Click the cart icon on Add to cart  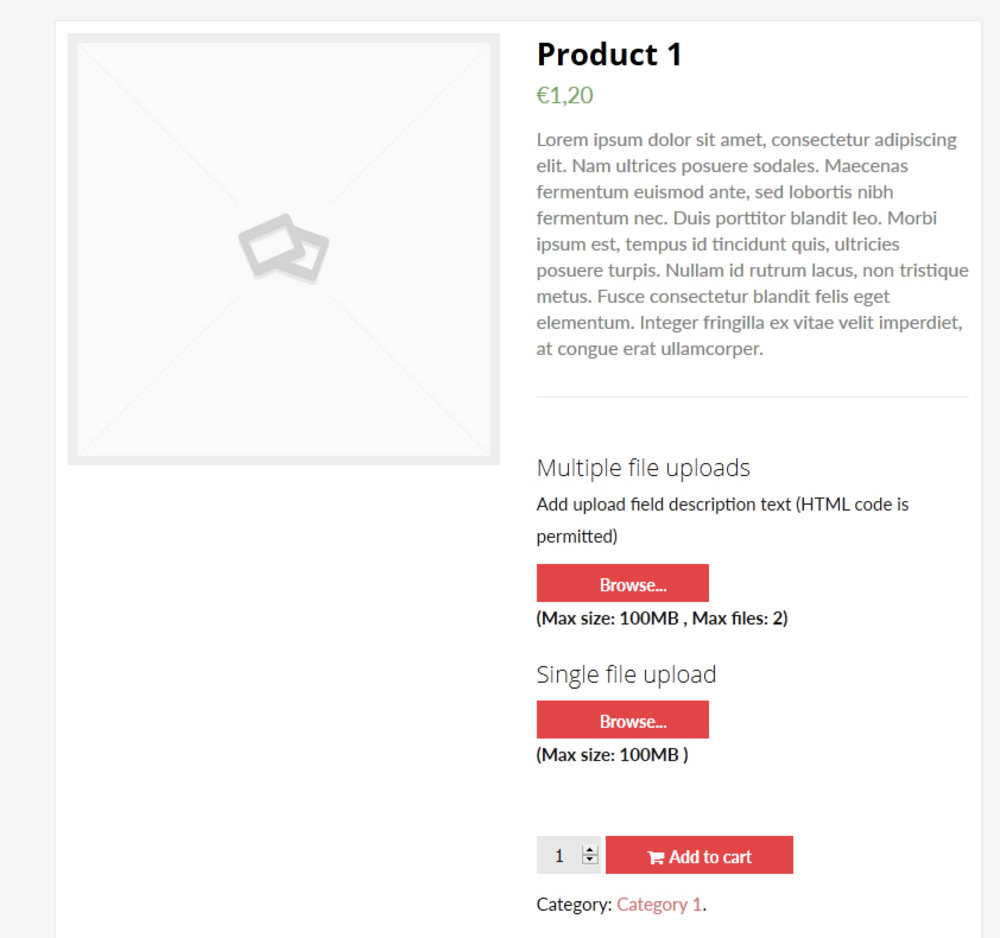pos(656,857)
